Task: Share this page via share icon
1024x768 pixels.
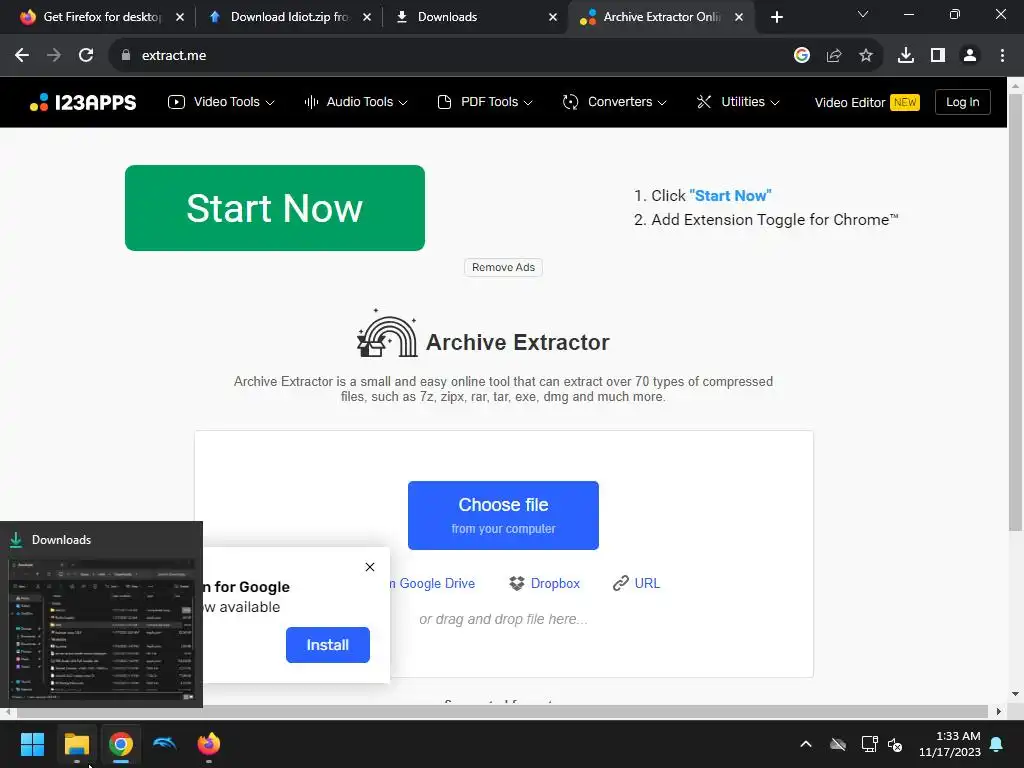Action: [834, 56]
